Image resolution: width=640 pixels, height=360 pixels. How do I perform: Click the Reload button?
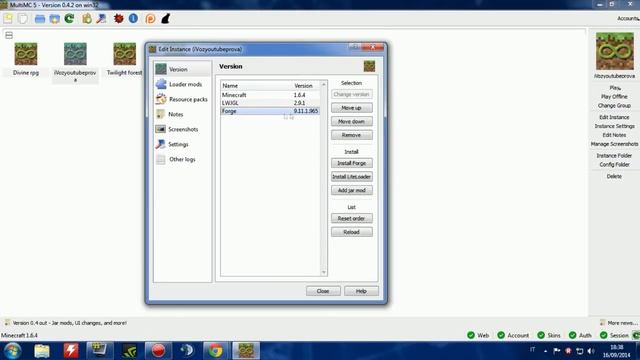click(351, 232)
